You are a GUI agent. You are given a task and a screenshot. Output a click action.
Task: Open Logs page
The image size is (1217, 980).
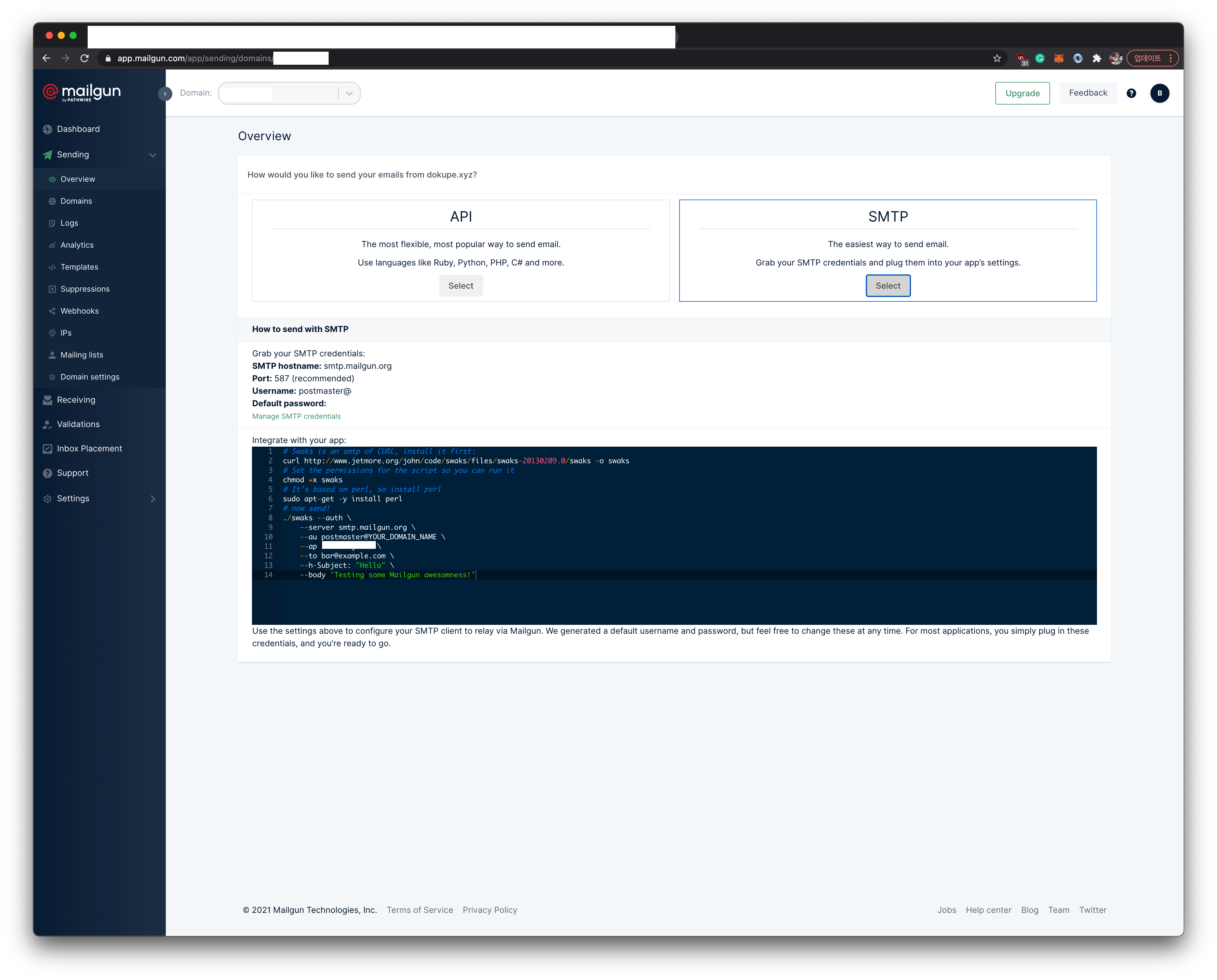click(x=70, y=223)
